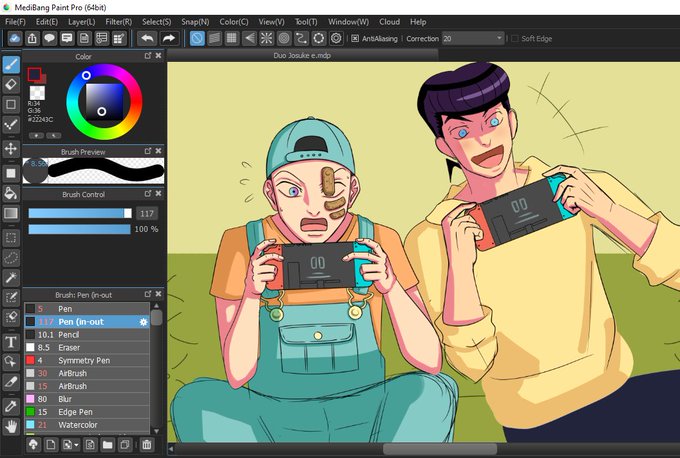680x458 pixels.
Task: Select the Dot tool with dotted line
Action: pyautogui.click(x=11, y=125)
